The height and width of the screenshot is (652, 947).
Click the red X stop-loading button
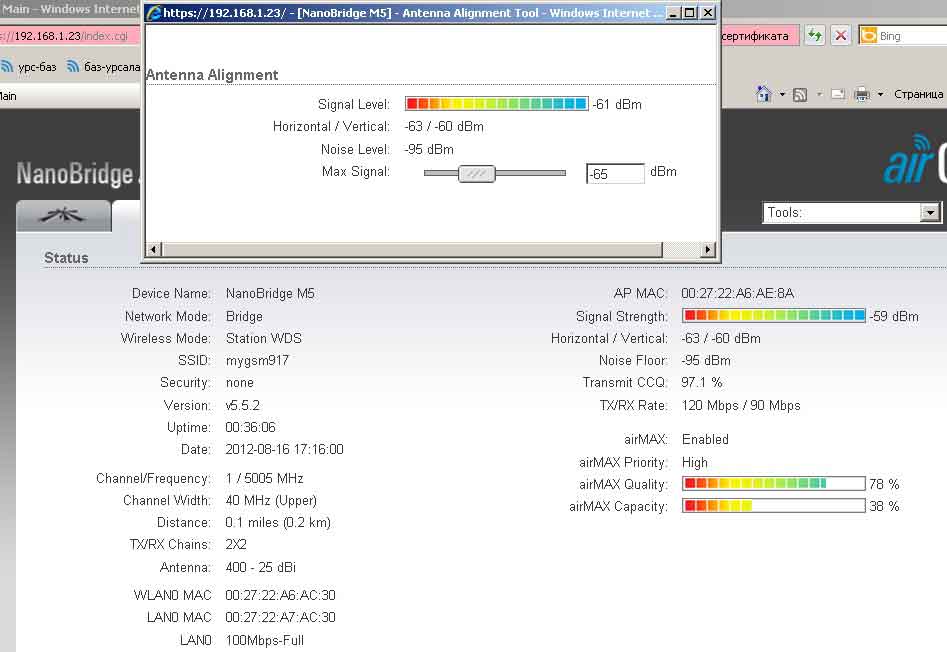click(840, 36)
